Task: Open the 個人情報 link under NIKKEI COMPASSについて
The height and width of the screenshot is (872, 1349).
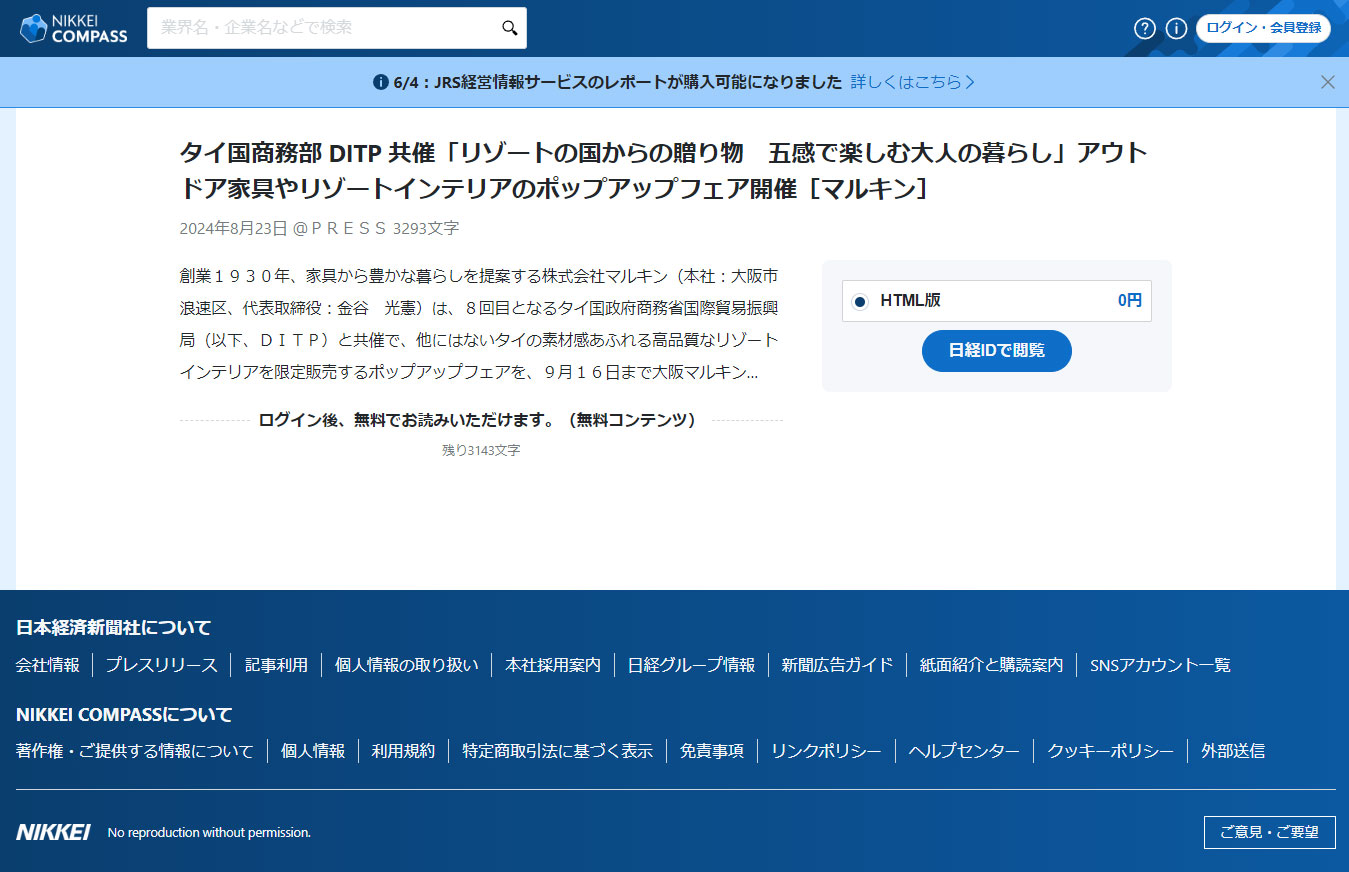Action: pos(313,751)
